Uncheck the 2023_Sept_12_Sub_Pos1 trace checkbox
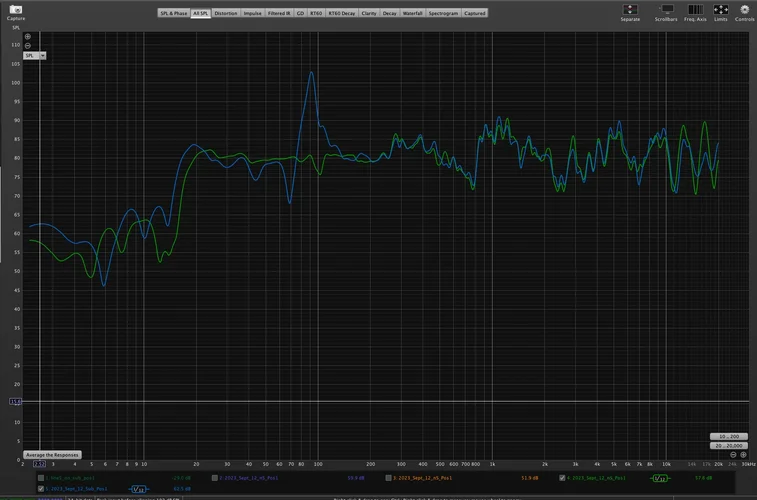Image resolution: width=757 pixels, height=500 pixels. (x=41, y=488)
